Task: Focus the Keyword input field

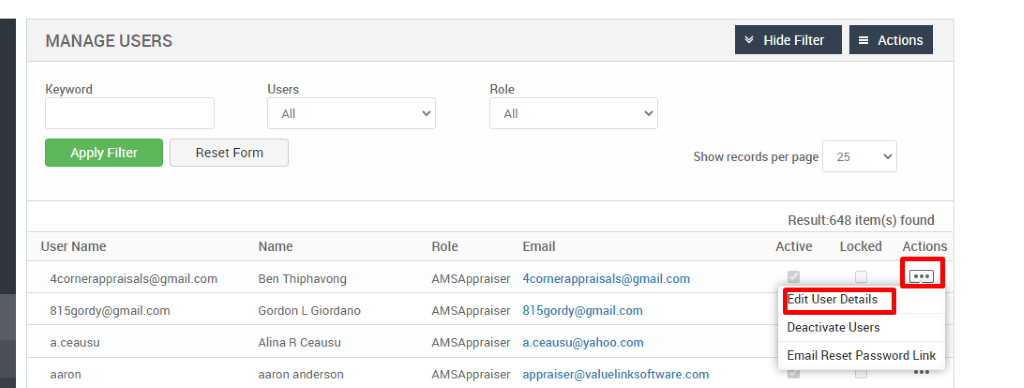Action: 129,113
